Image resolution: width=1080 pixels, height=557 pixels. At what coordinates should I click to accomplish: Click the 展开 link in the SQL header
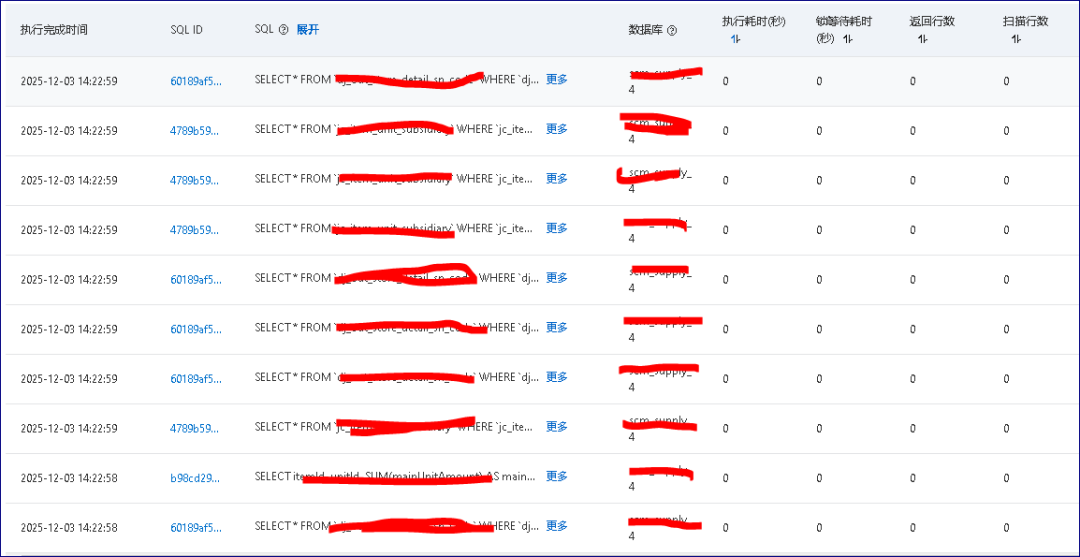click(x=308, y=30)
